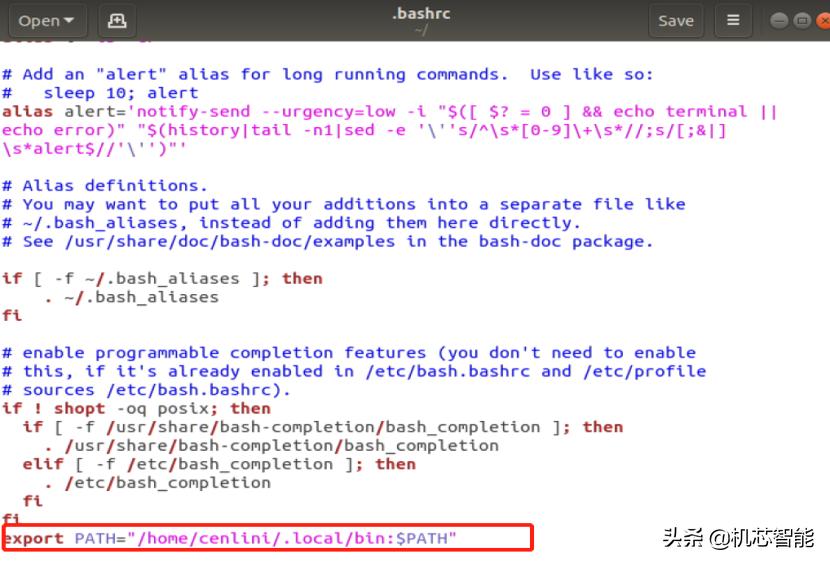
Task: Maximize the gedit window
Action: tap(802, 21)
